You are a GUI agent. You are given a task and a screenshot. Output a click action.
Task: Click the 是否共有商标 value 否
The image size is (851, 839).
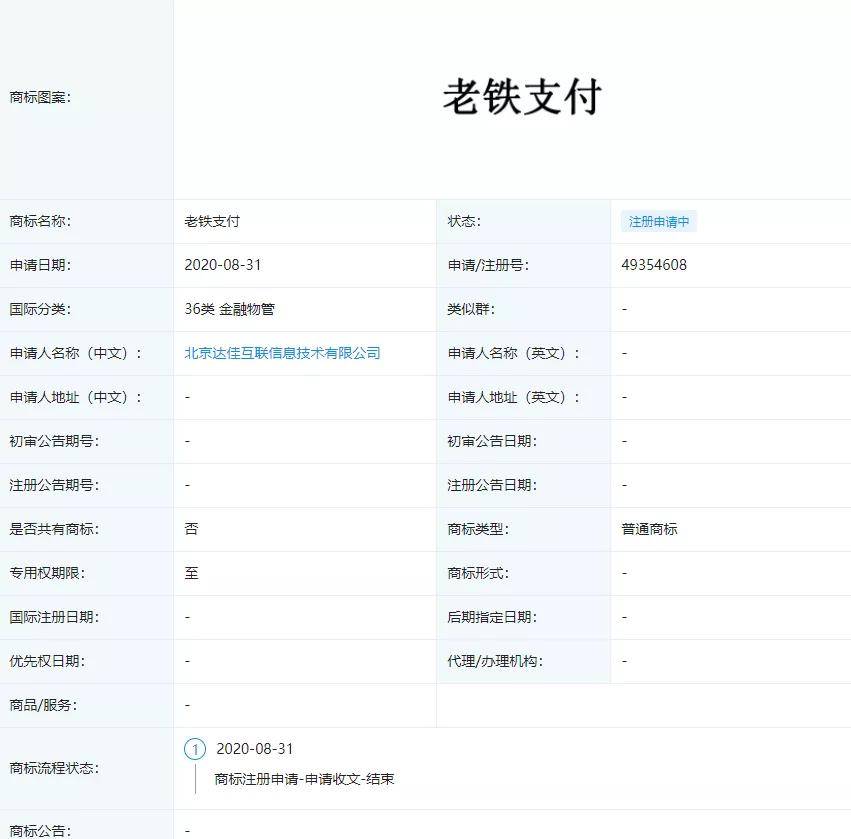pos(191,529)
